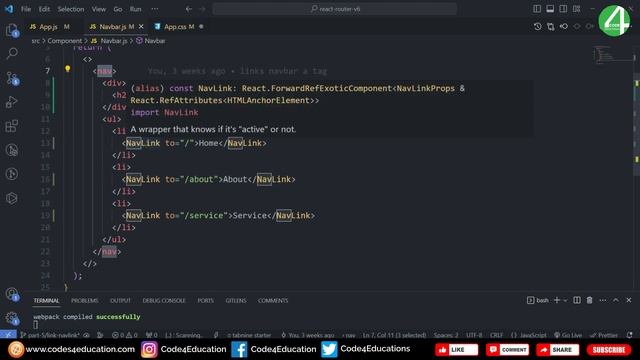The image size is (640, 360).
Task: Open the Edit menu
Action: click(x=44, y=9)
